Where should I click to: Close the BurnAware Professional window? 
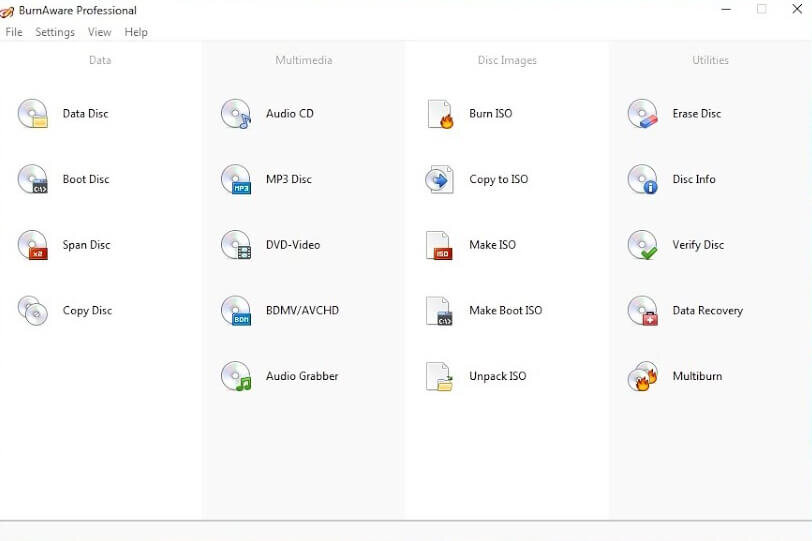pos(797,9)
